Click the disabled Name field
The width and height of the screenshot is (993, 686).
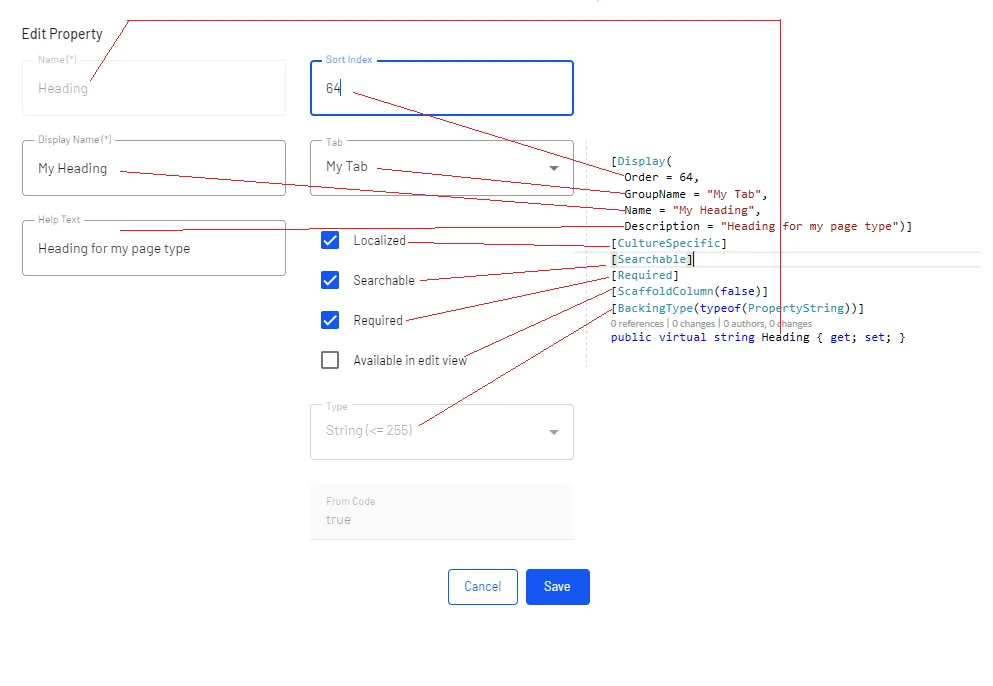(x=154, y=88)
